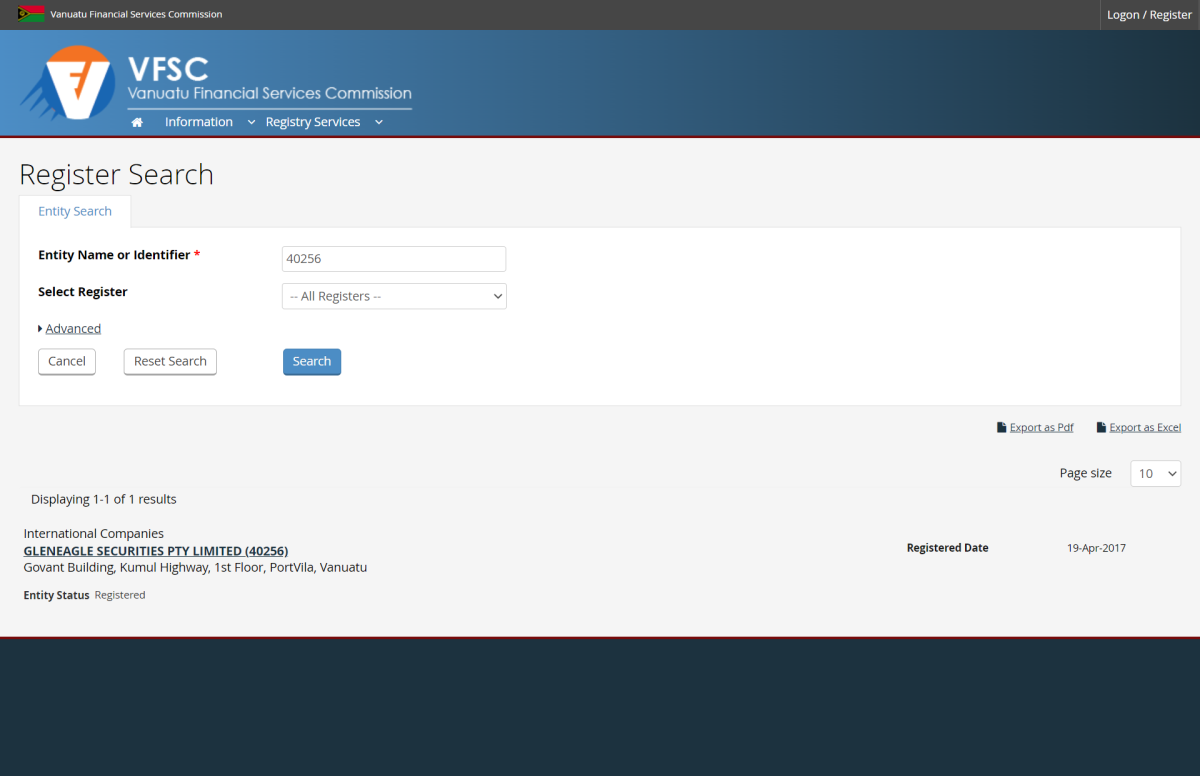1200x776 pixels.
Task: Click Vanuatu Financial Services Commission header text
Action: point(136,14)
